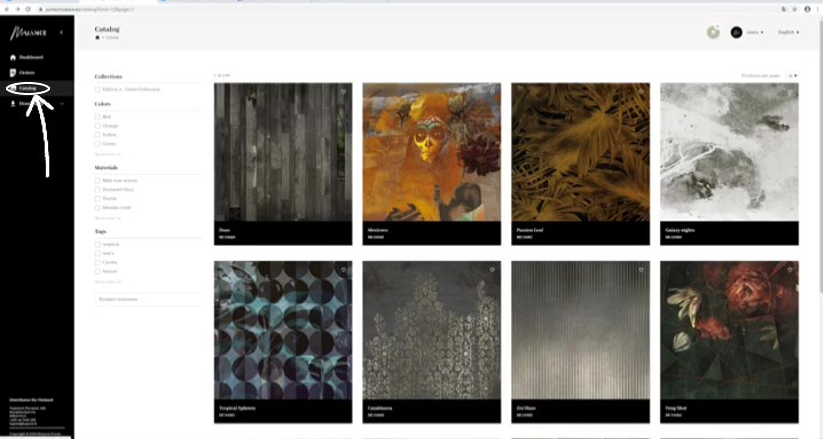Favorite the Mexicana wallpaper with heart icon
Screen dimensions: 823x439
coord(492,91)
